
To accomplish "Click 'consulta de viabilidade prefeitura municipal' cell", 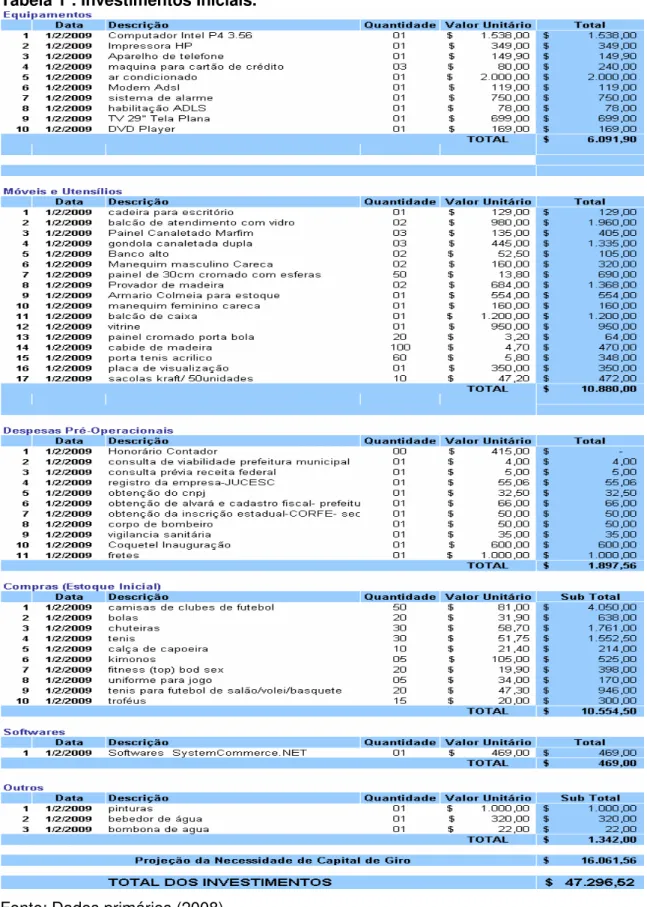I will click(x=228, y=462).
